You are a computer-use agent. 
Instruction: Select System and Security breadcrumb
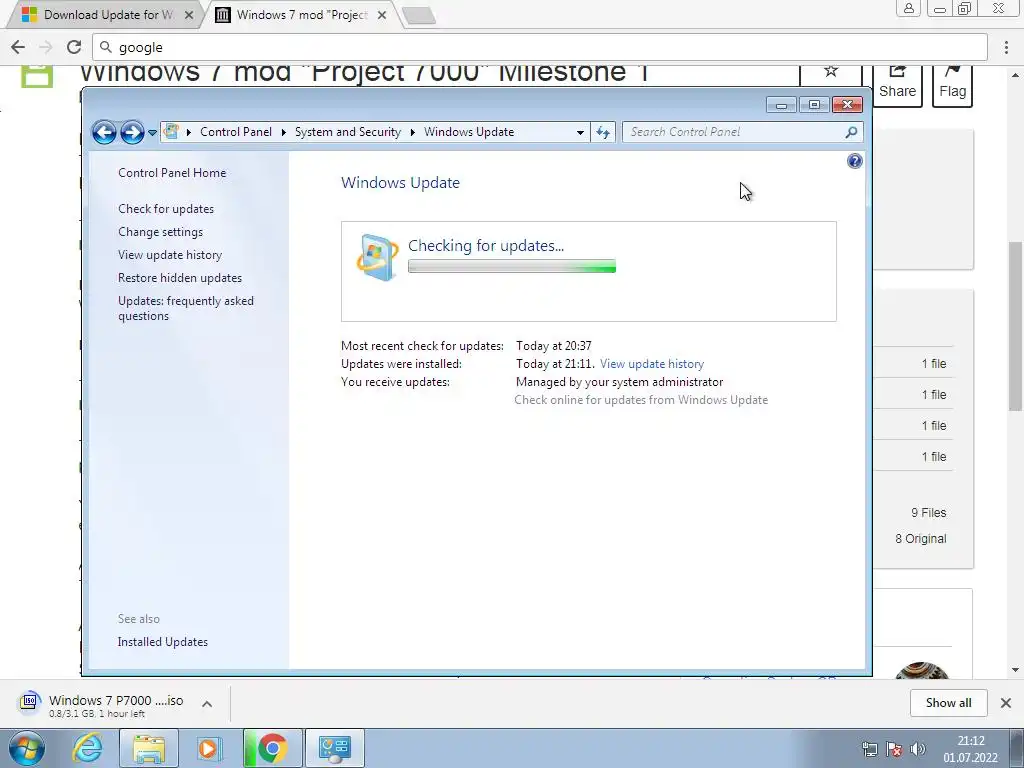click(x=347, y=132)
